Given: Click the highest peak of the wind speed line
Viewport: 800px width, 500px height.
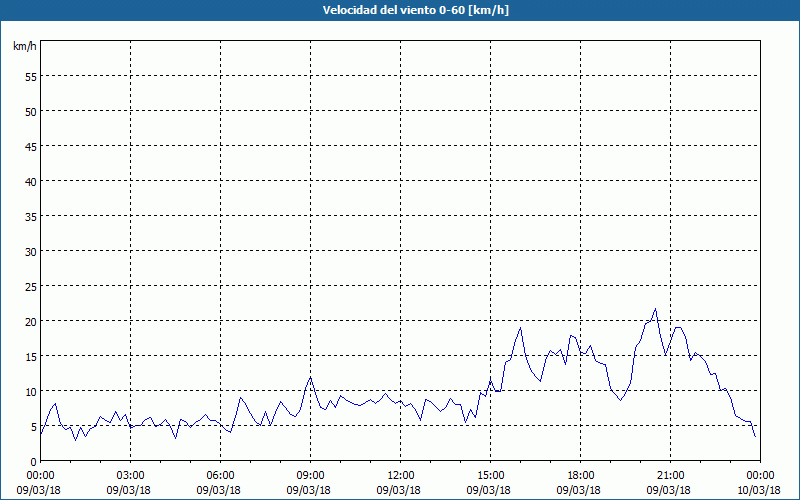Looking at the screenshot, I should point(655,309).
